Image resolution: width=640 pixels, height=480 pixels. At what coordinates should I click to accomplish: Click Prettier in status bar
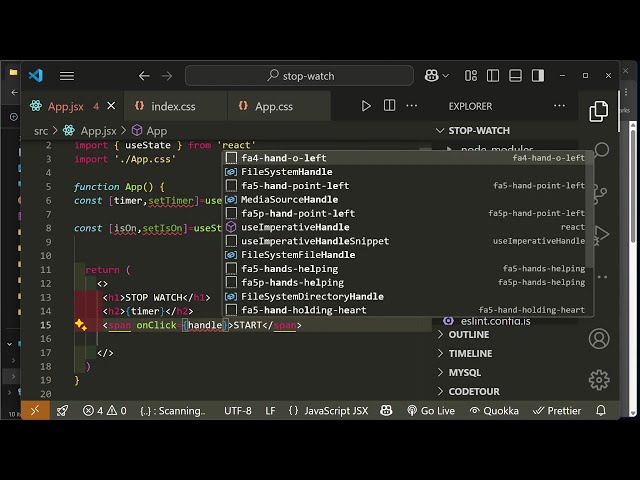click(x=557, y=411)
